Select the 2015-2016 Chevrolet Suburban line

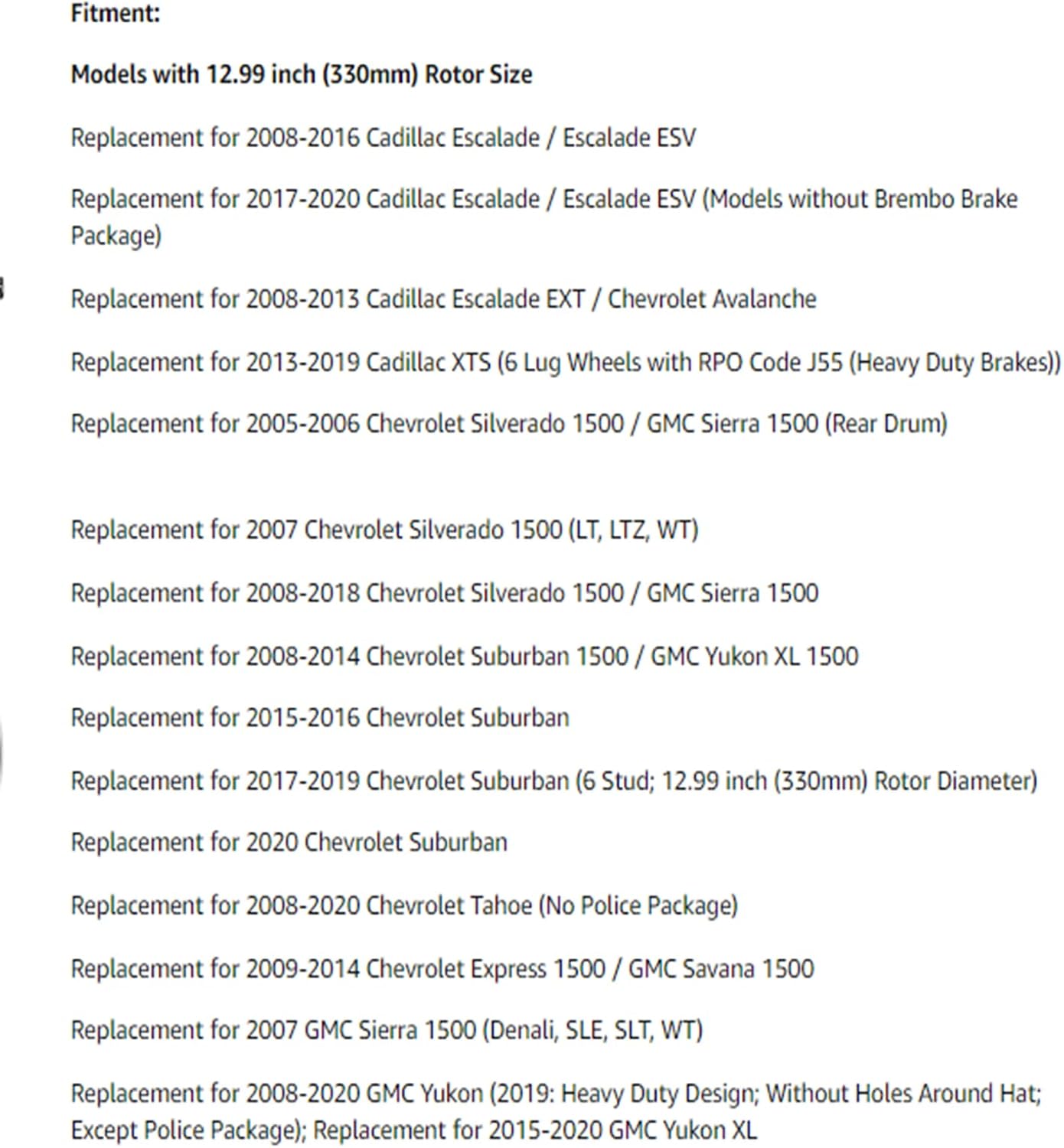(x=320, y=718)
